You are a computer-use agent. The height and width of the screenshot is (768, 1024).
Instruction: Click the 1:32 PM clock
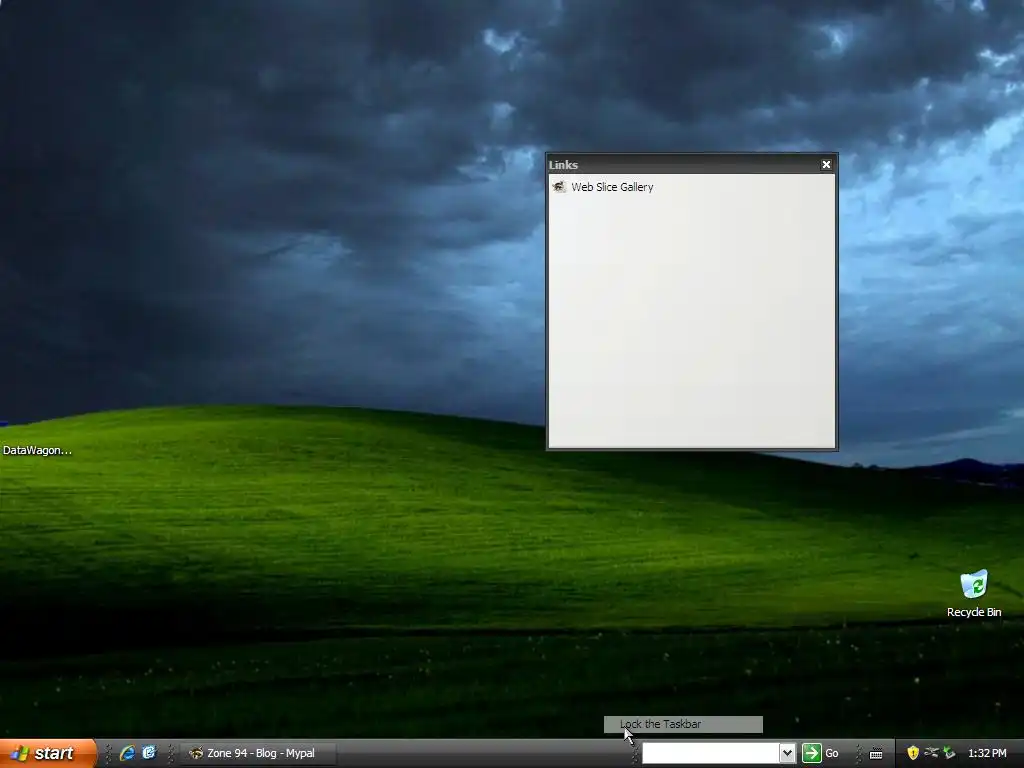(987, 753)
